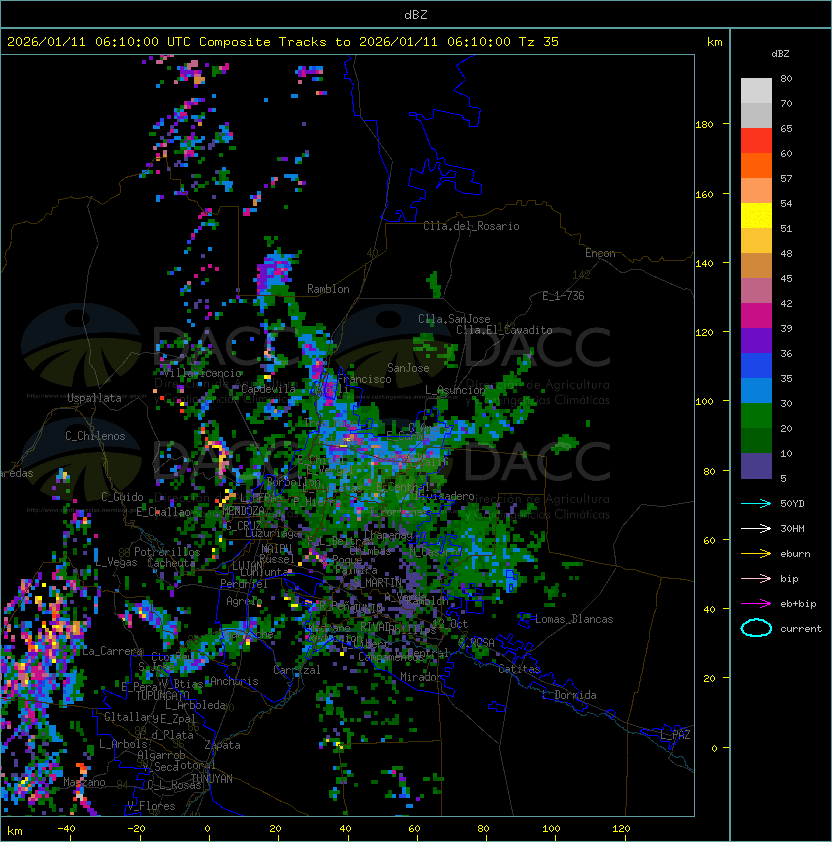Click the 'C_Guido' map label
Viewport: 832px width, 842px height.
point(122,497)
